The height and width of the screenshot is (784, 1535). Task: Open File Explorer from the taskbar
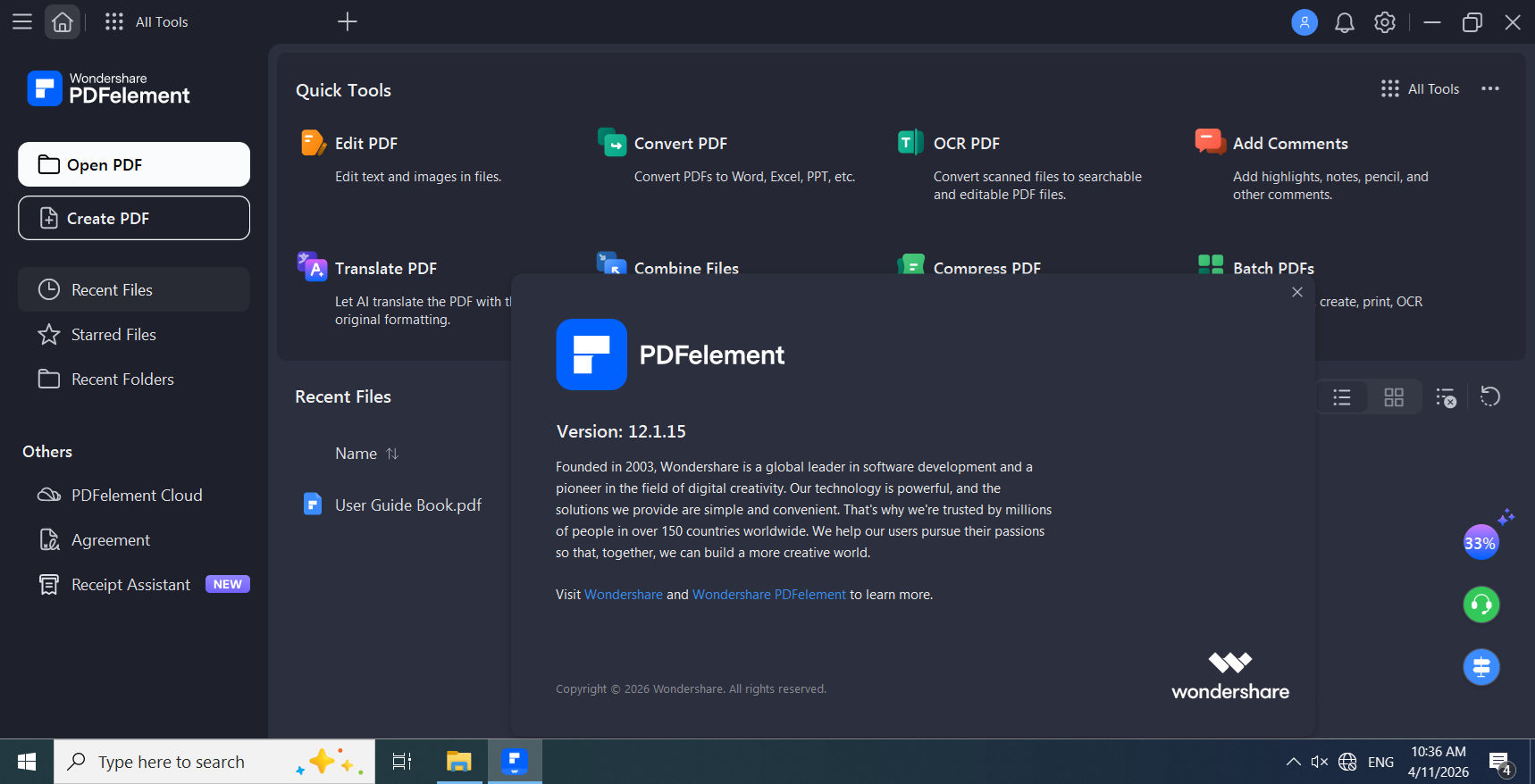coord(459,762)
